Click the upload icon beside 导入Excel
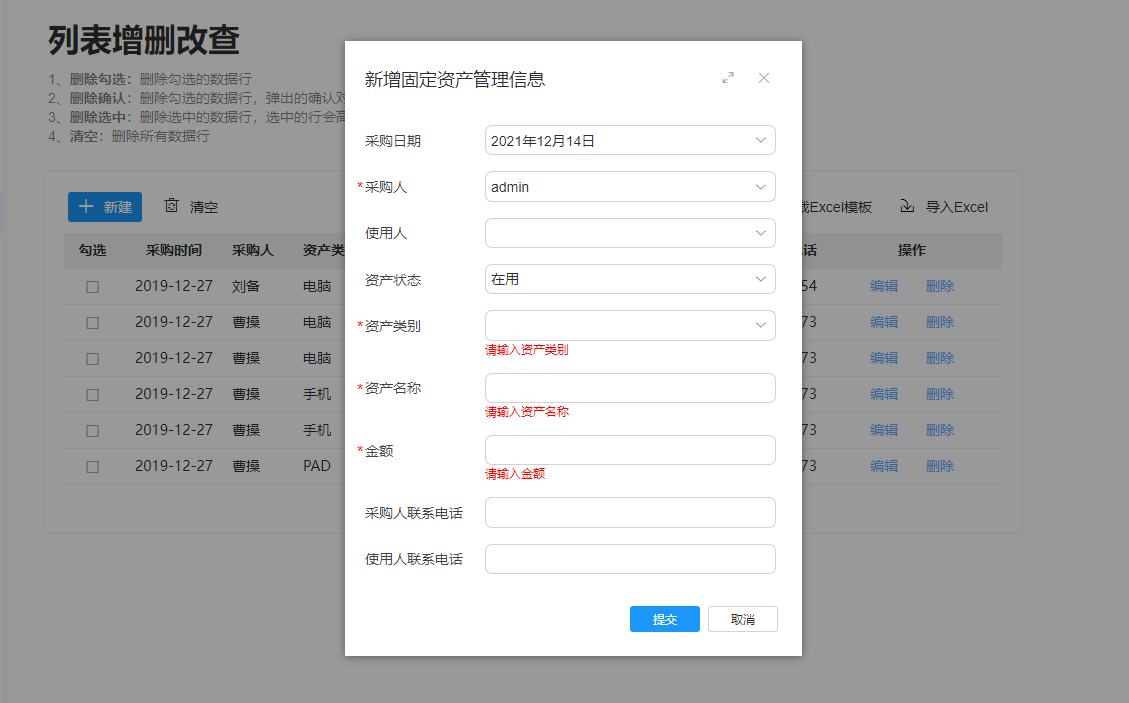 coord(906,206)
